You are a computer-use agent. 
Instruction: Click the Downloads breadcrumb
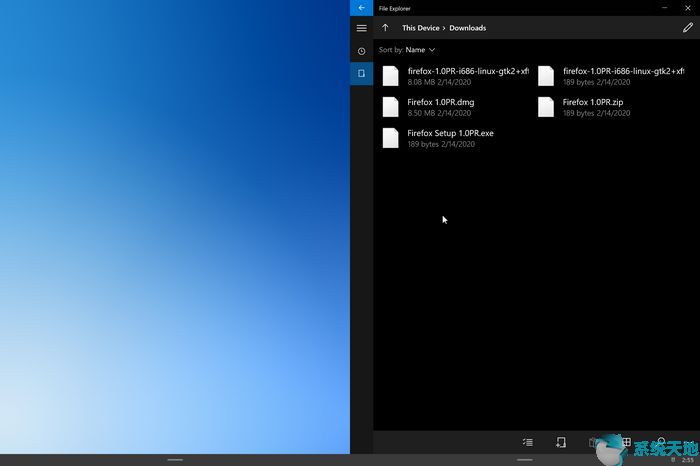[467, 28]
